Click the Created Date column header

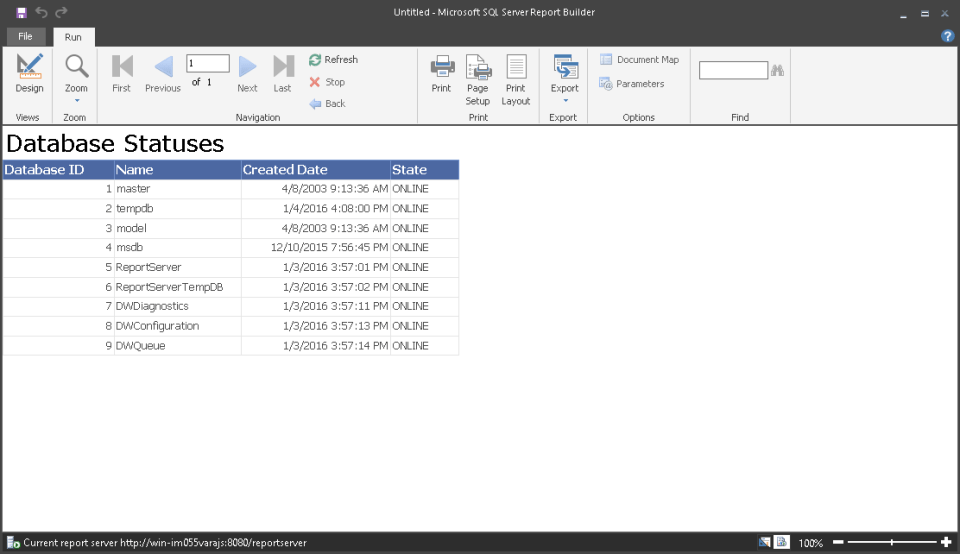[x=316, y=170]
